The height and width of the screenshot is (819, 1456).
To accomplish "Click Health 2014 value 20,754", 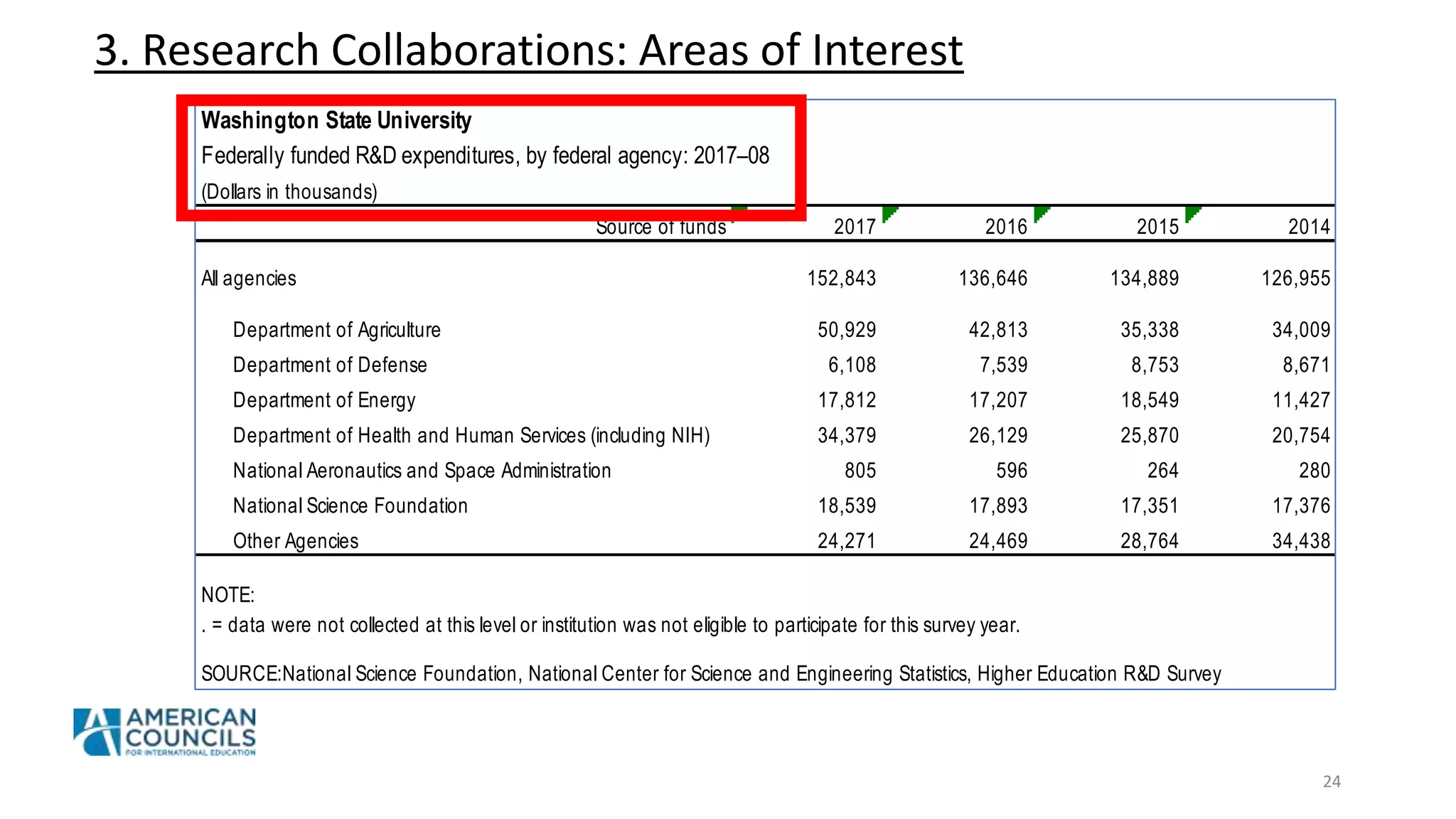I will click(1301, 435).
